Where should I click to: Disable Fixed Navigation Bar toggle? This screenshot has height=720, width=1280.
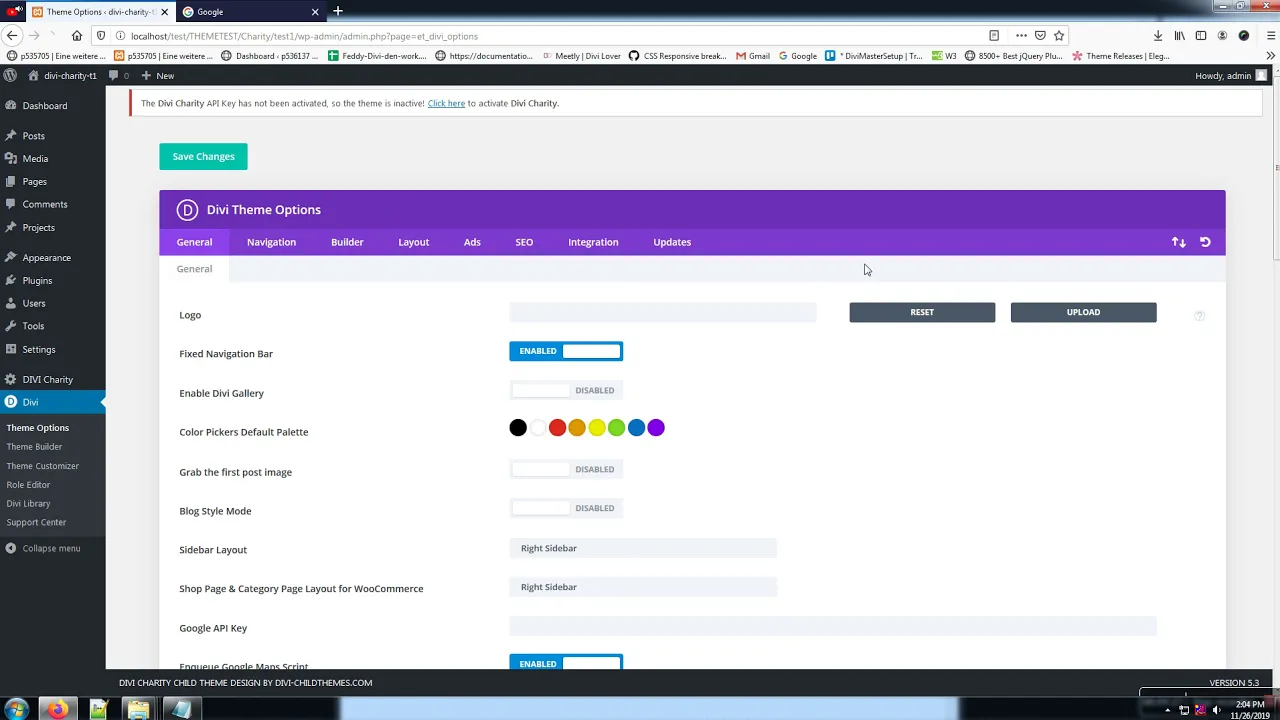[x=566, y=351]
